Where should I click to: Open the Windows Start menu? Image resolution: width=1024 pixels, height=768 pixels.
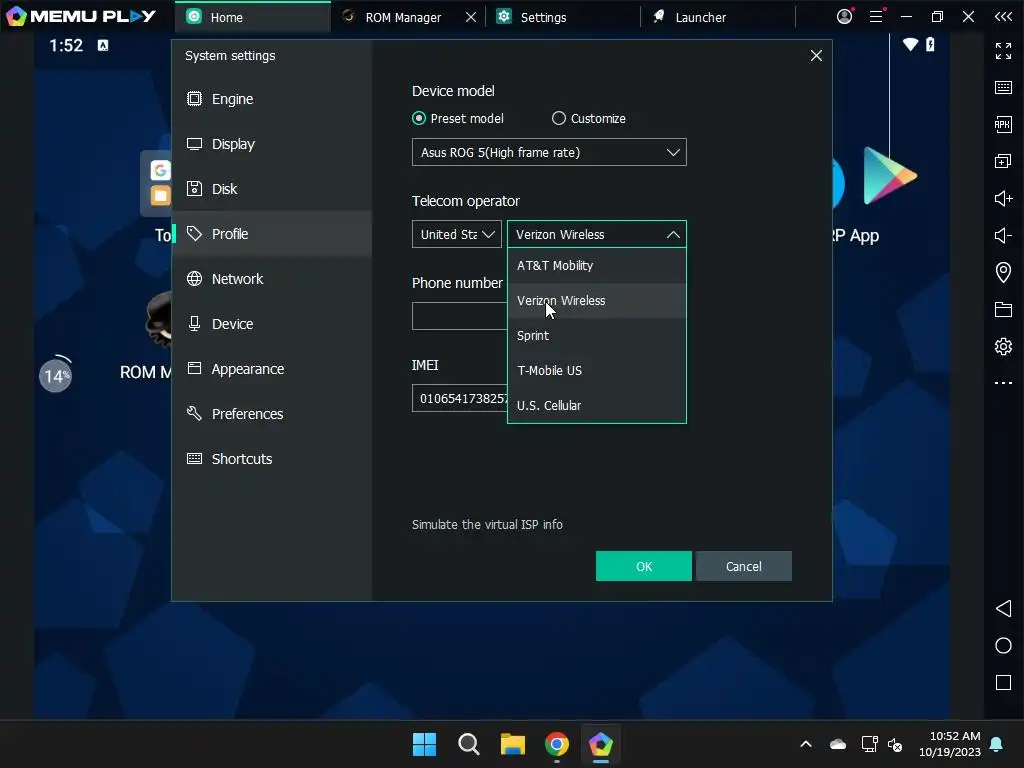point(424,744)
